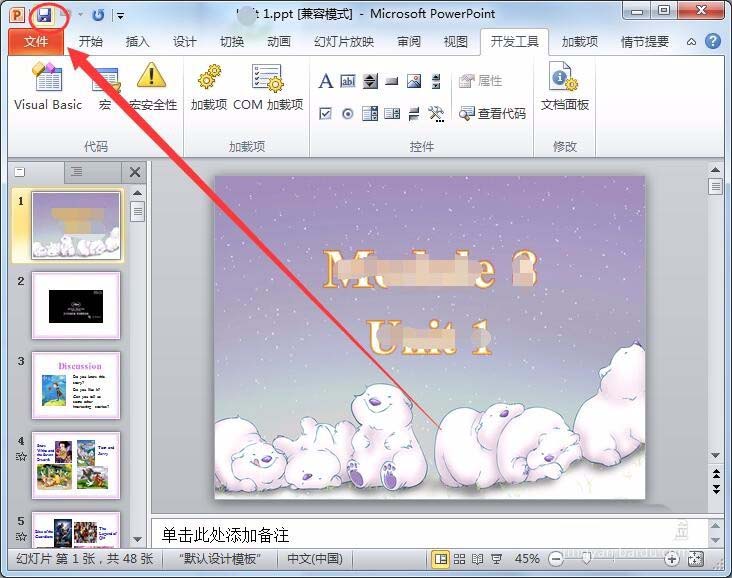Select the Spin Button control
This screenshot has height=578, width=732.
(370, 81)
